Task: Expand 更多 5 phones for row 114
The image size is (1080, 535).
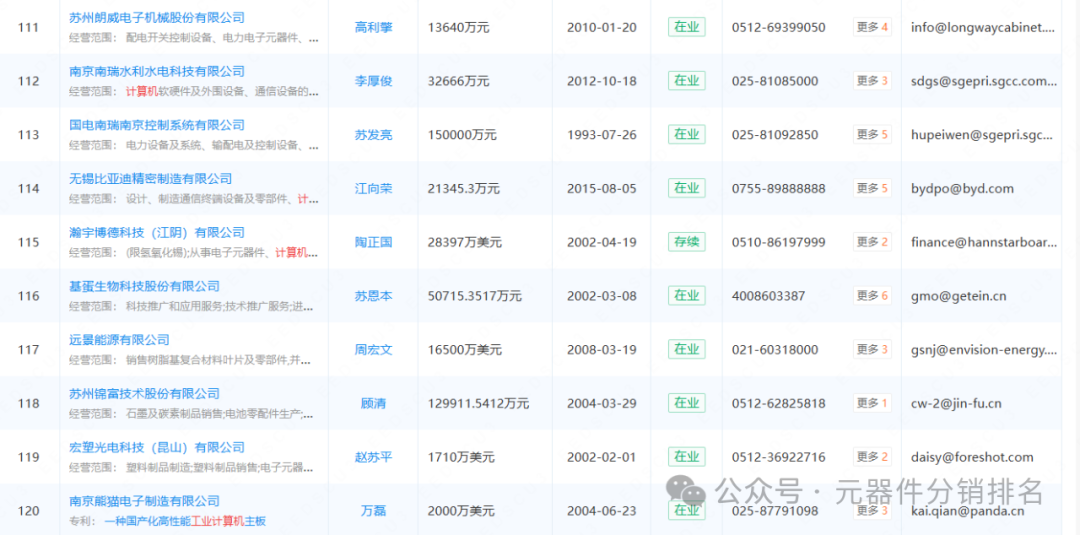Action: (x=872, y=189)
